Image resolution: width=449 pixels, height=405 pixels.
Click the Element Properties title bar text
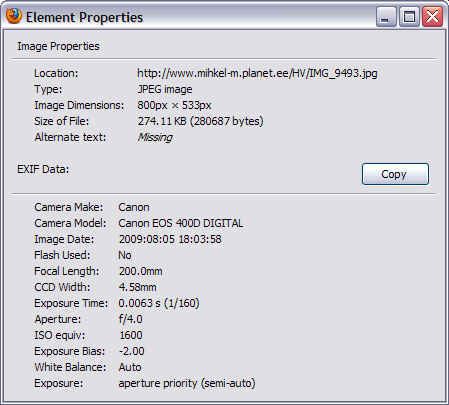(x=84, y=17)
